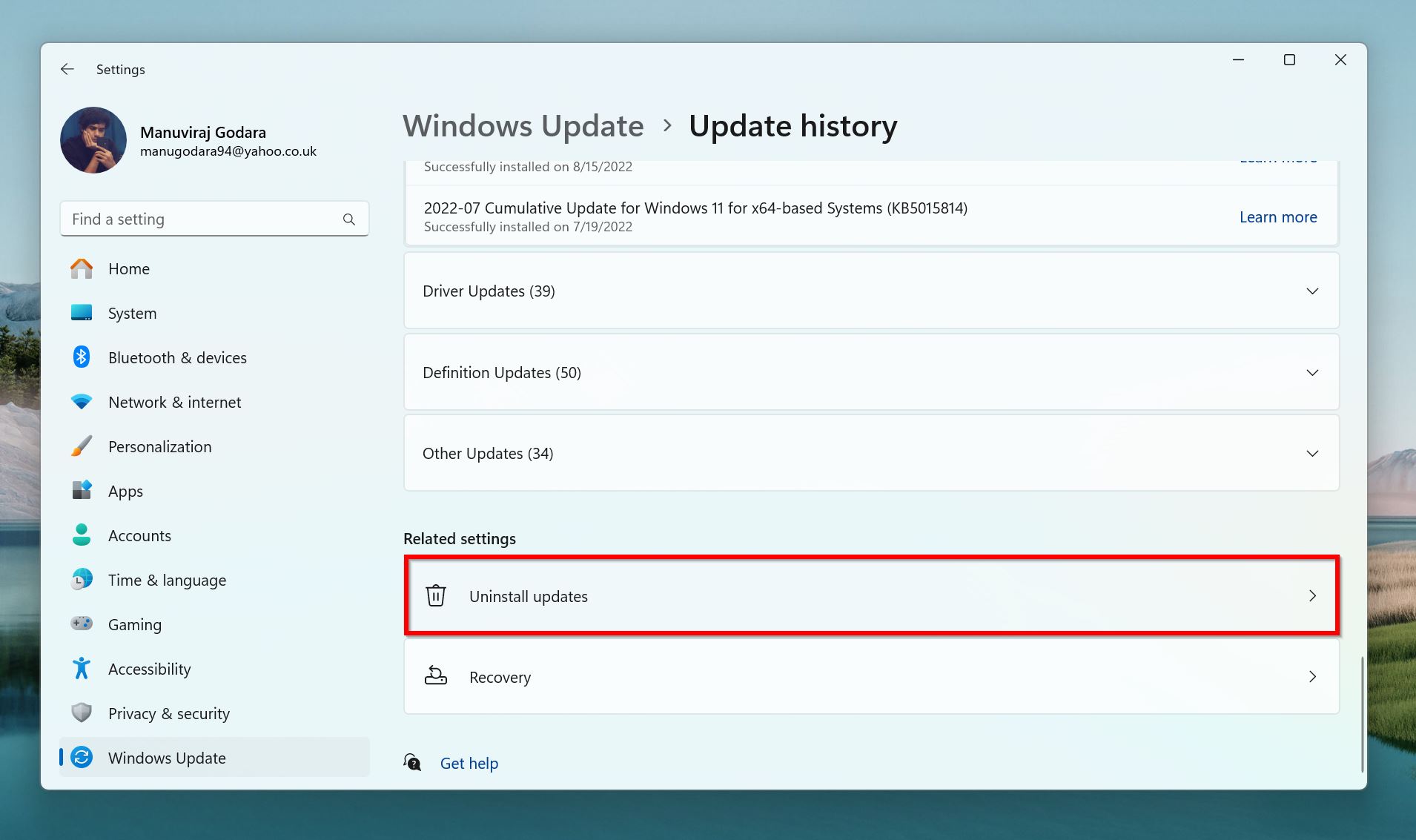Click the Find a setting search box
The width and height of the screenshot is (1416, 840).
click(214, 219)
